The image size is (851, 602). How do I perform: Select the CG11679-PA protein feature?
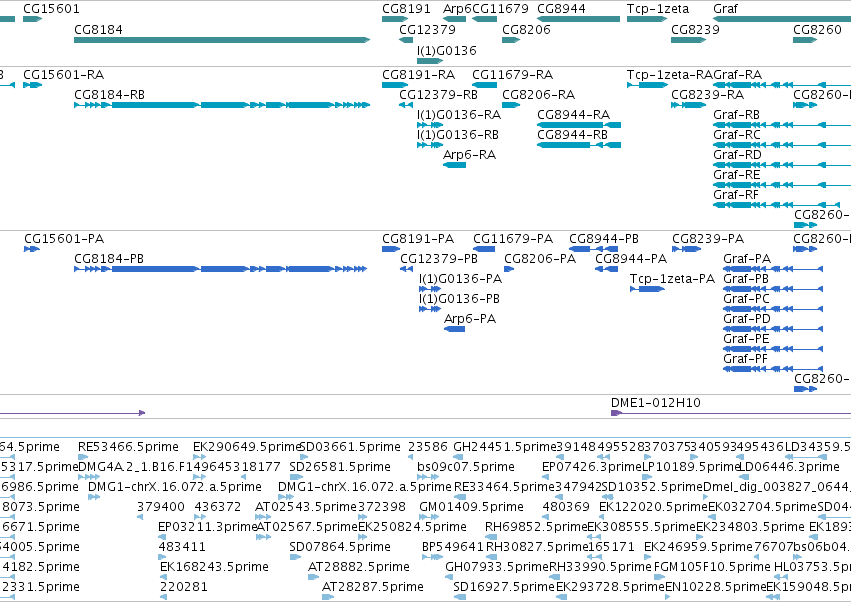(484, 249)
